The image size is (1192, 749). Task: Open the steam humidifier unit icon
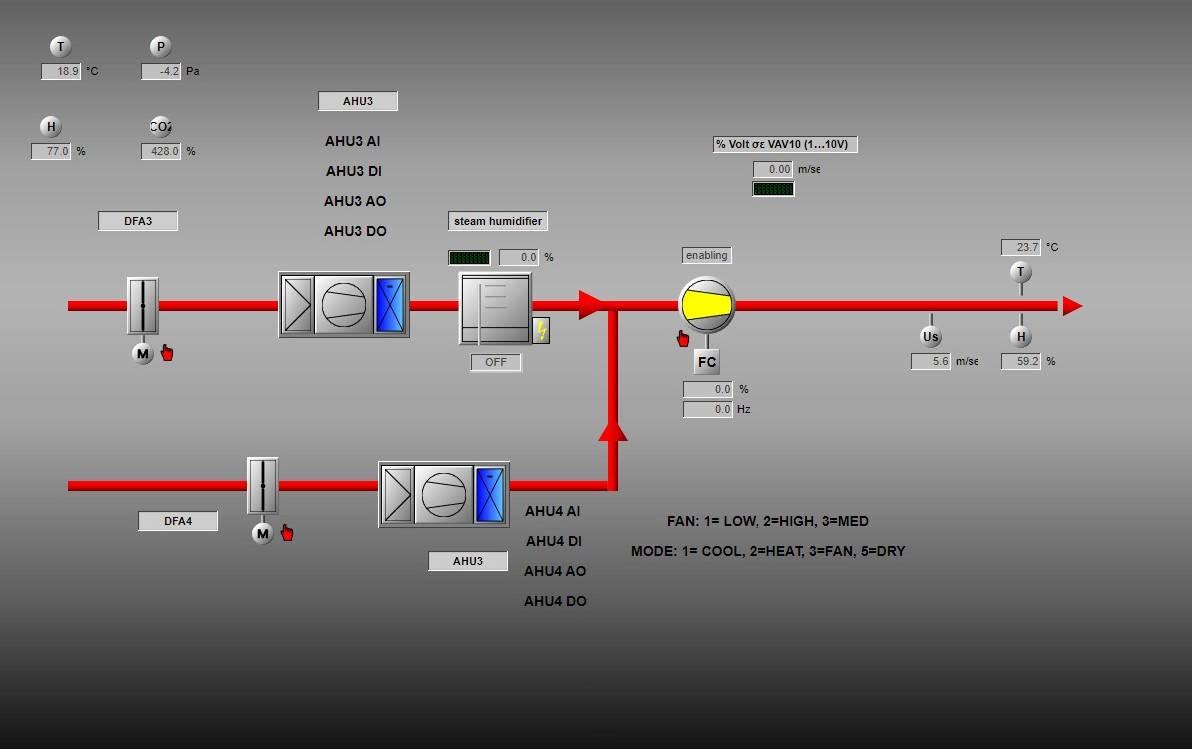click(x=495, y=309)
